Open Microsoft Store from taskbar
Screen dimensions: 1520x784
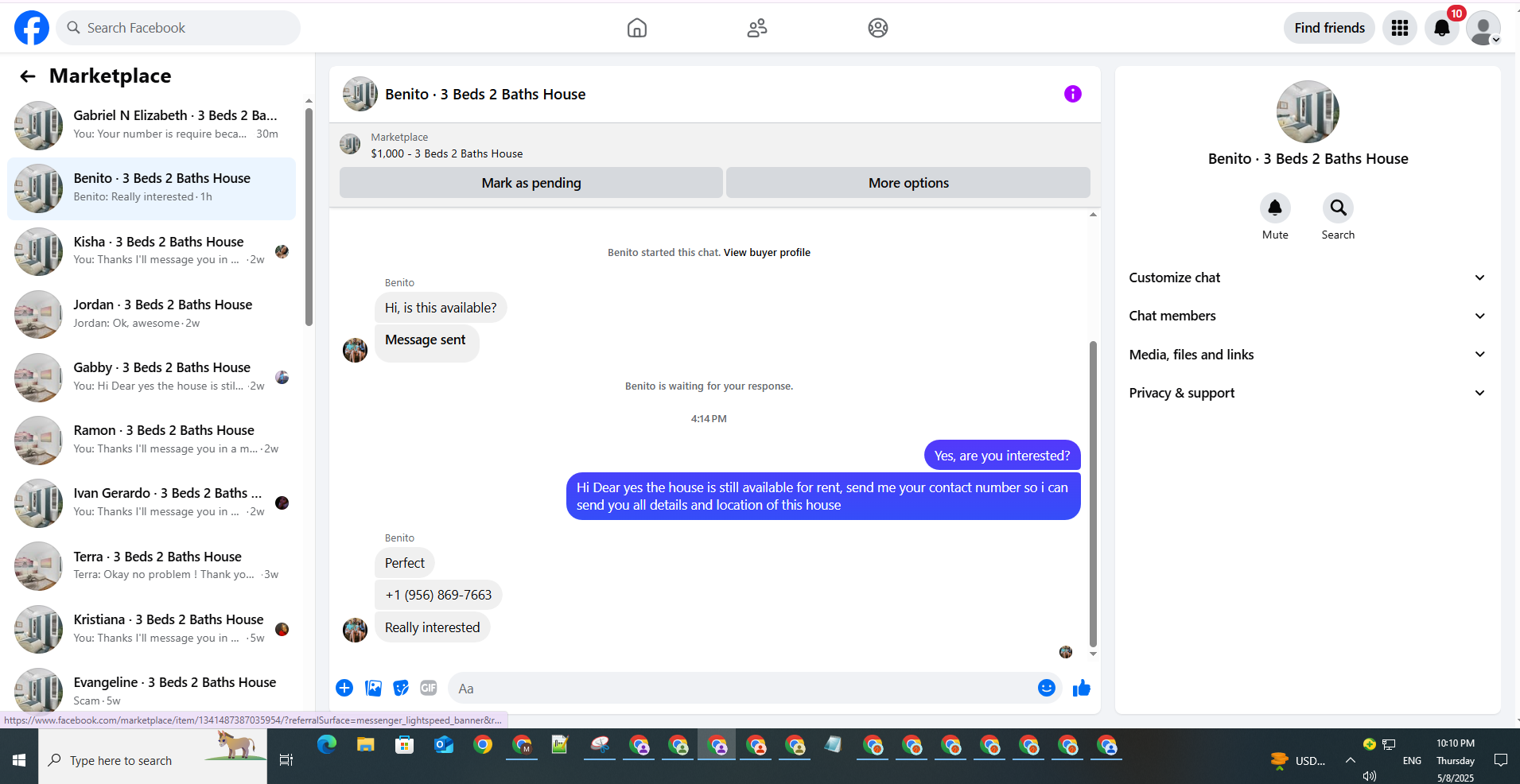click(405, 745)
